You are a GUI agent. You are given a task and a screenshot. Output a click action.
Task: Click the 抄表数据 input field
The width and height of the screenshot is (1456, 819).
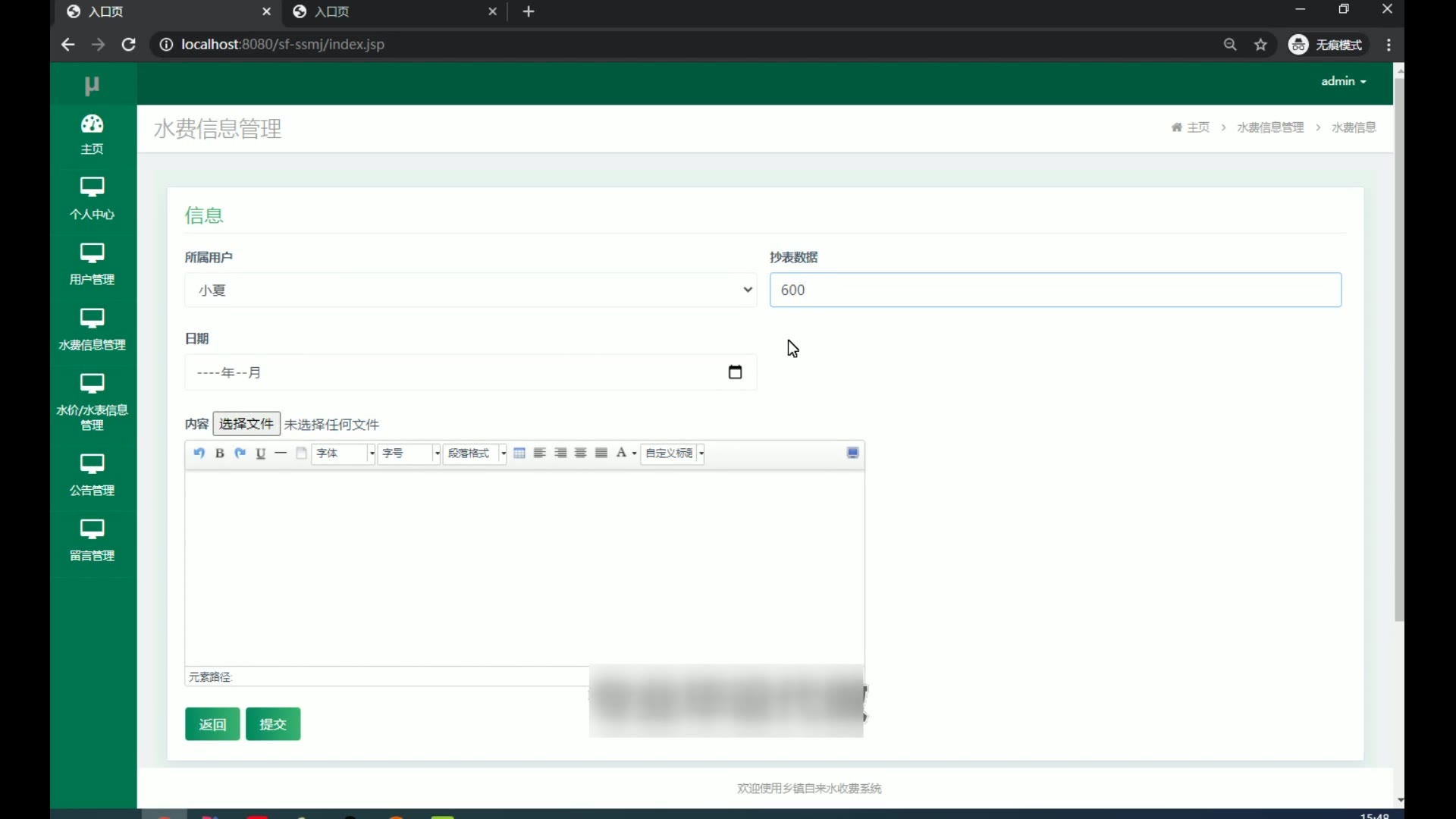tap(1055, 290)
